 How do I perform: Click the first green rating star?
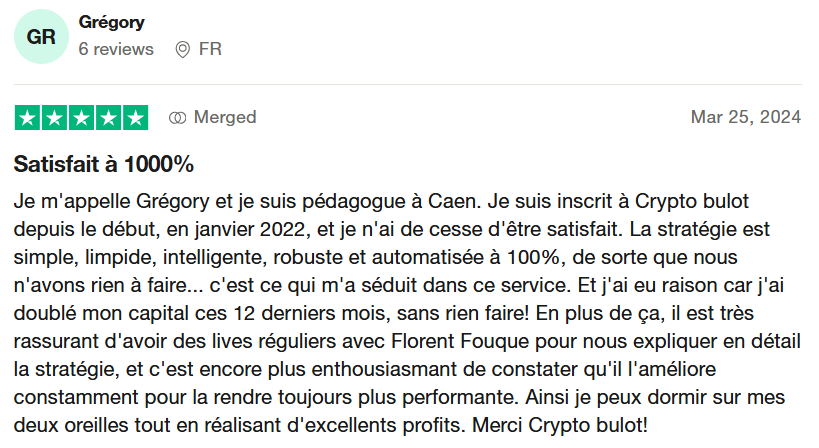pyautogui.click(x=28, y=117)
